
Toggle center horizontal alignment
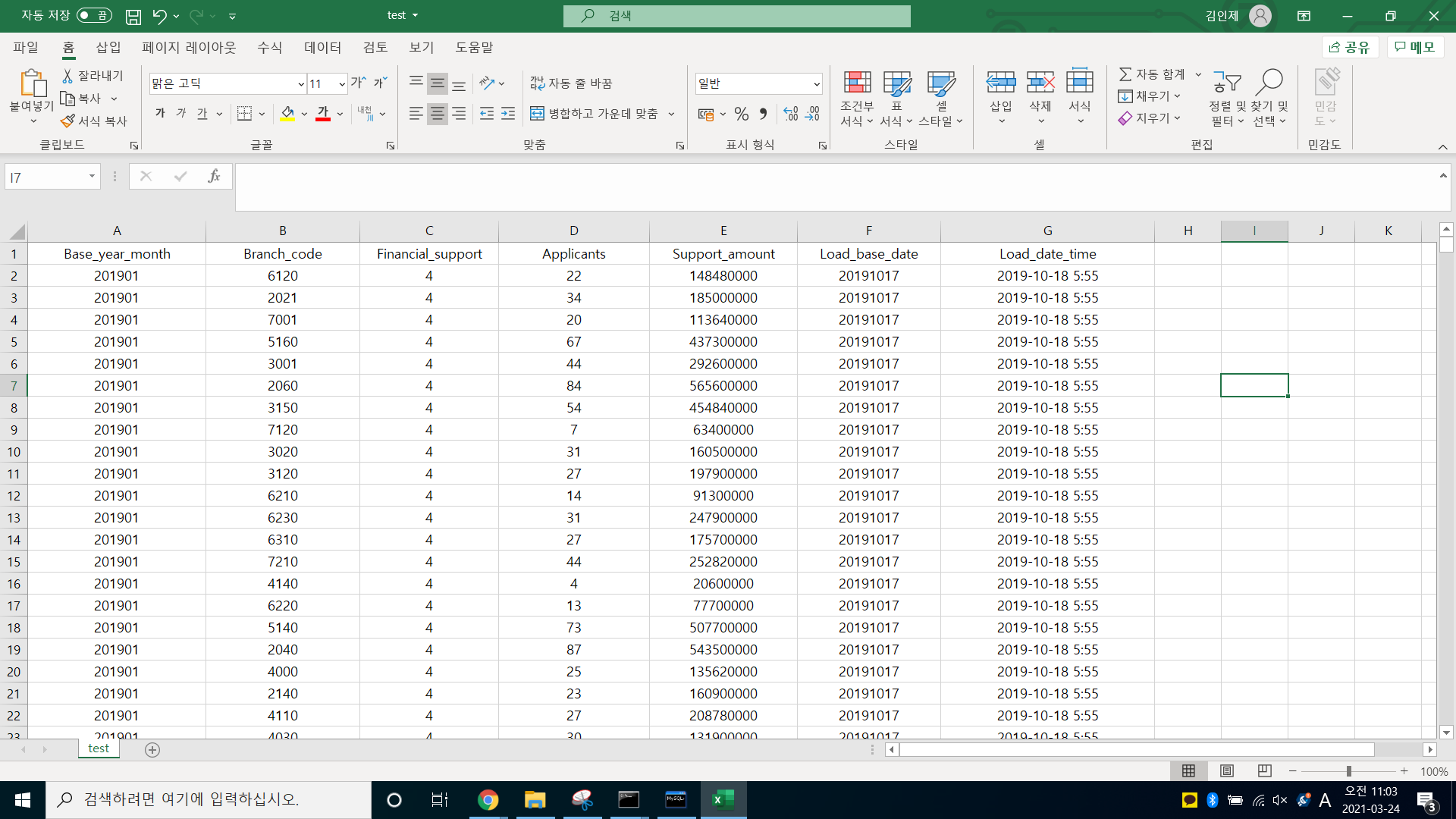click(x=438, y=114)
